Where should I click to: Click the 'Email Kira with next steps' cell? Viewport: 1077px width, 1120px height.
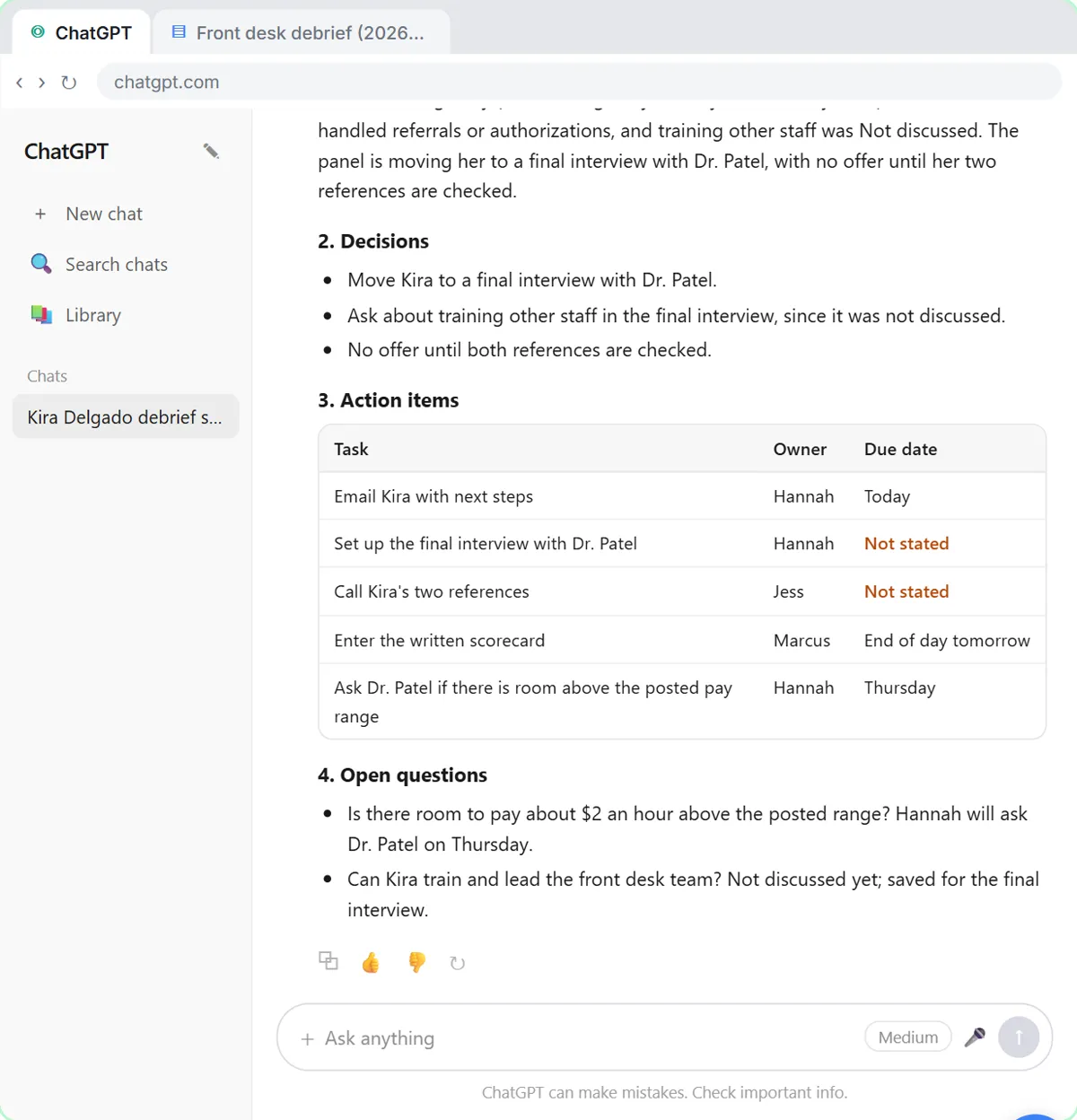click(x=433, y=496)
